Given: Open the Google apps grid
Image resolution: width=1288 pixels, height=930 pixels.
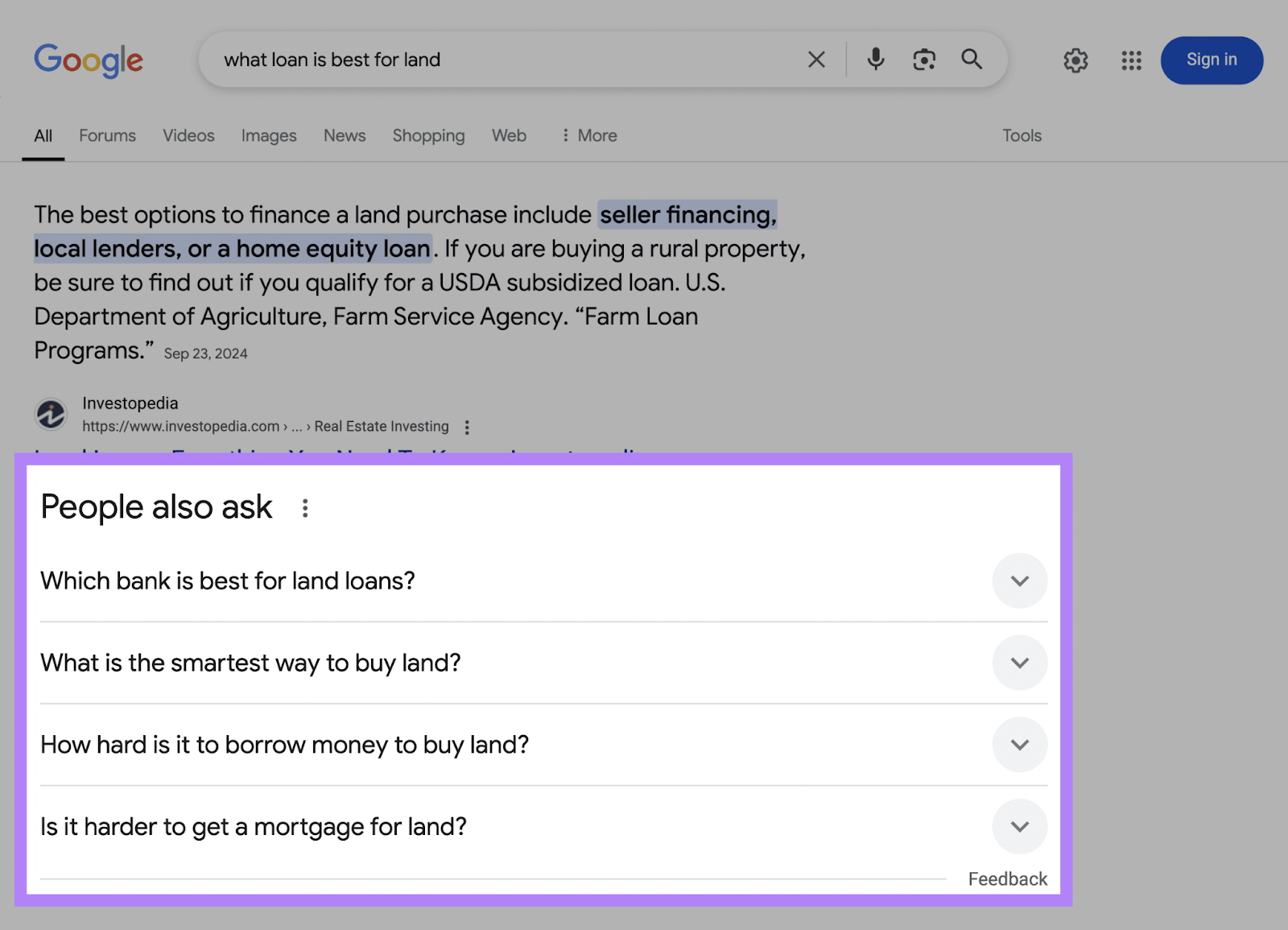Looking at the screenshot, I should click(1131, 60).
